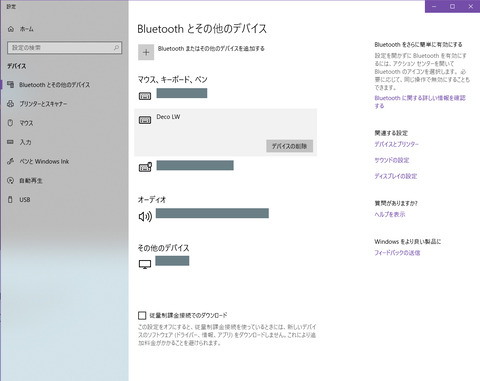Click the search magnifier icon
Screen dimensions: 480x381
116,48
